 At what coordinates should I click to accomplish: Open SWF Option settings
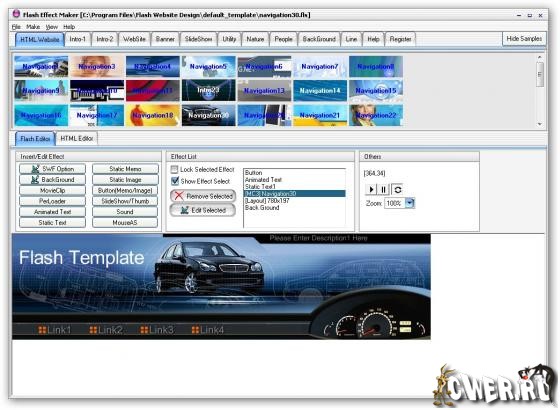tap(52, 169)
